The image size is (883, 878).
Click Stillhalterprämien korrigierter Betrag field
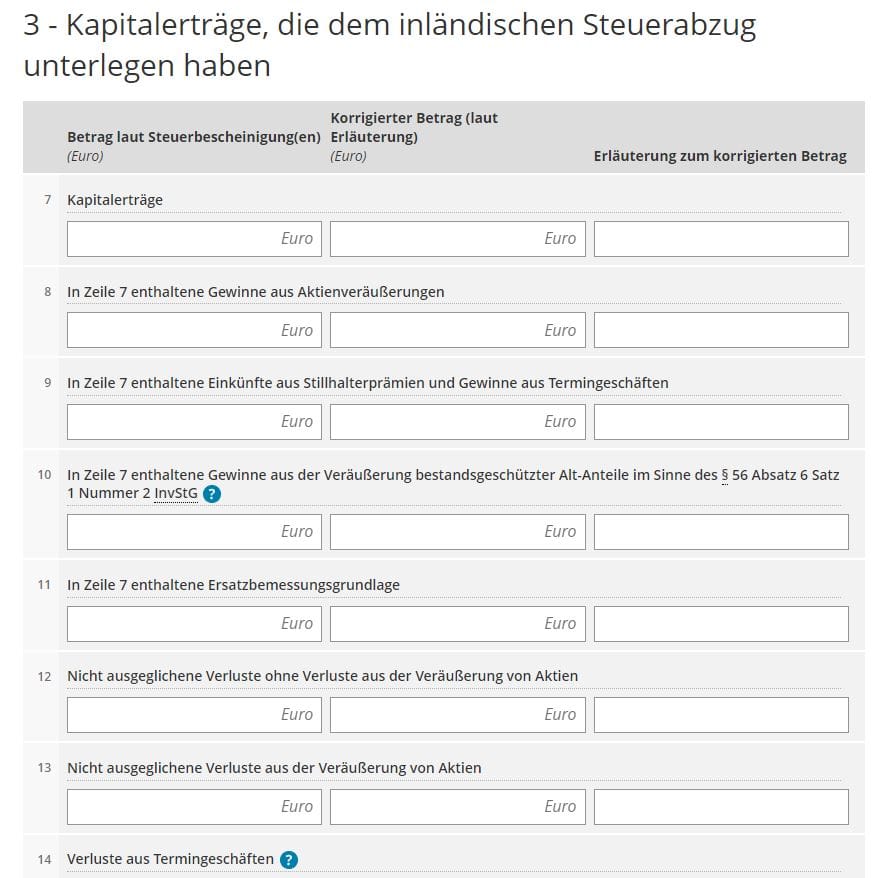(x=457, y=421)
